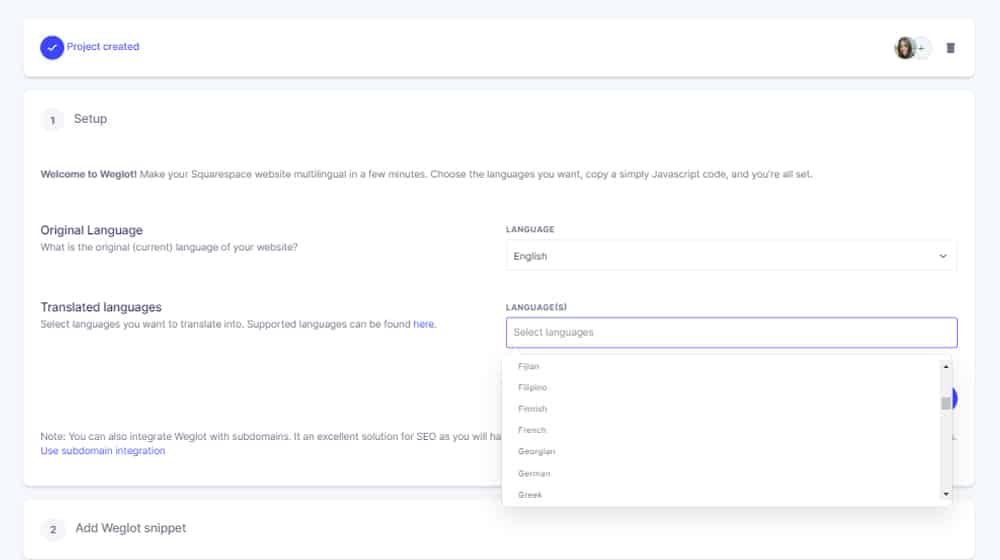Click the step 1 Setup heading
This screenshot has height=560, width=1000.
(91, 119)
